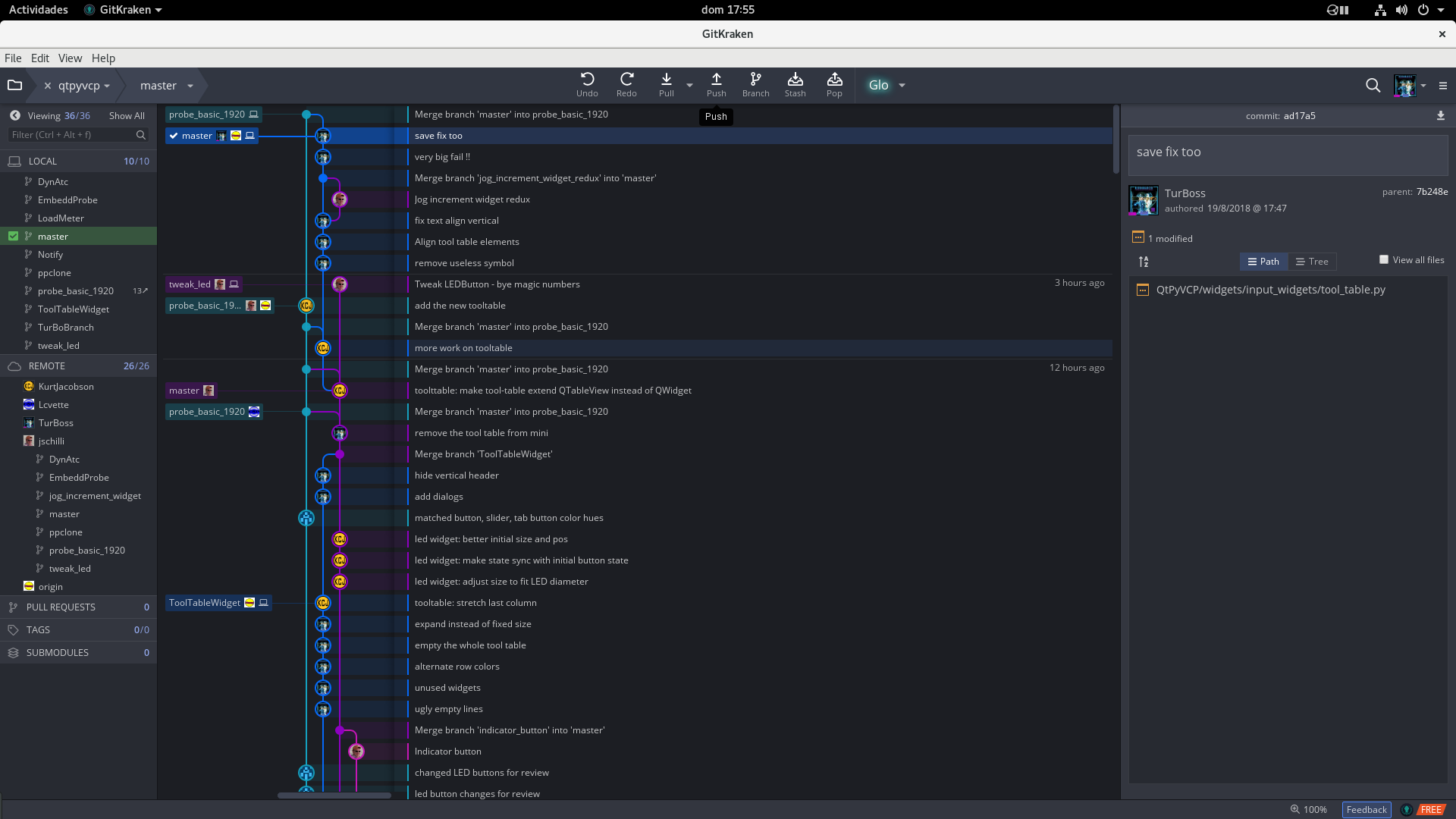Click Show All button
The image size is (1456, 819).
point(127,115)
